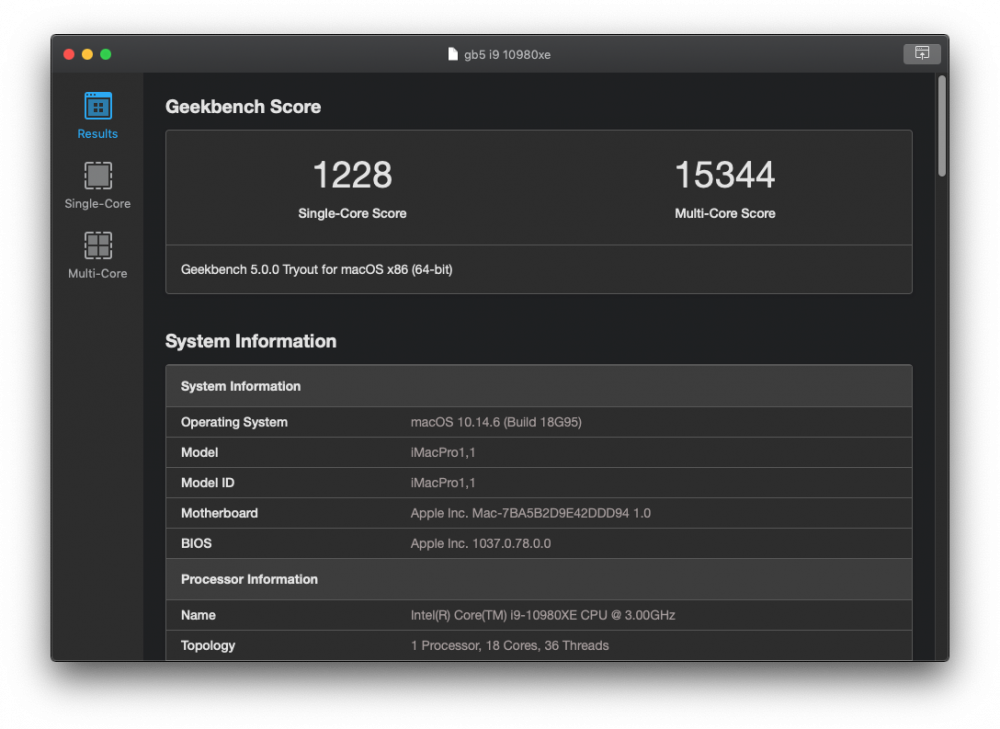
Task: Click the BIOS row label
Action: pos(196,543)
